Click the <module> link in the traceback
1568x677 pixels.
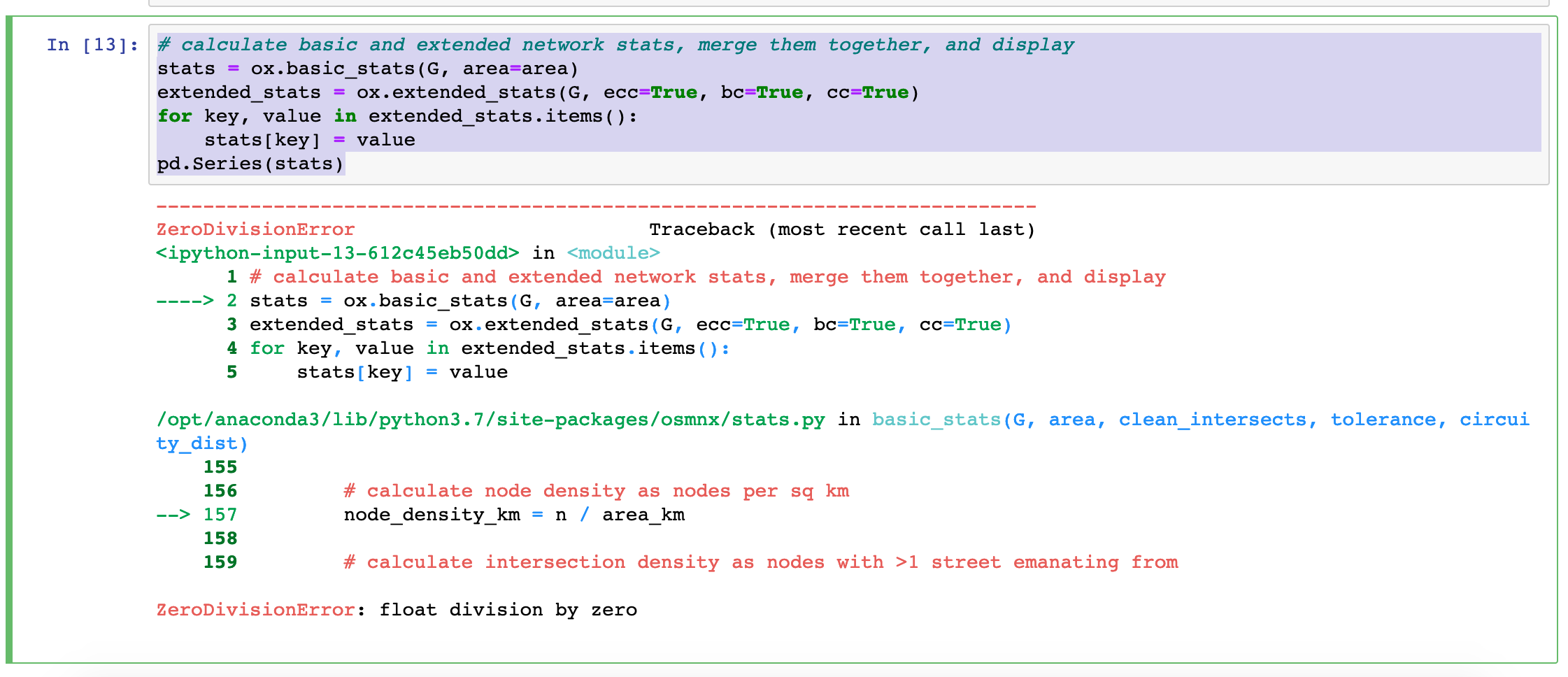point(612,252)
